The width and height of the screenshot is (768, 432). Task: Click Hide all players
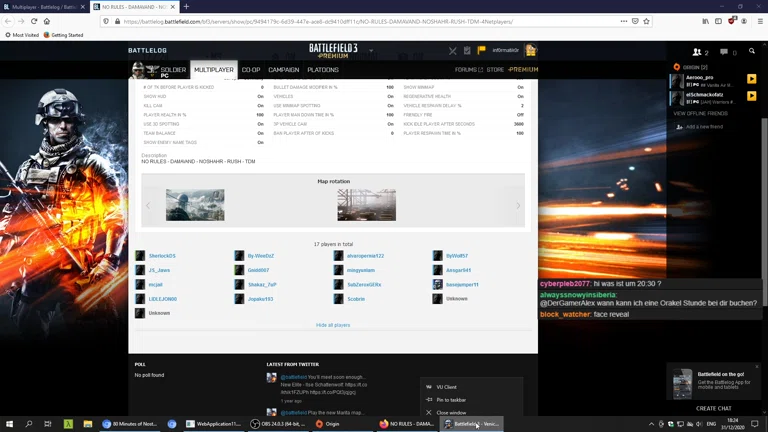(333, 325)
